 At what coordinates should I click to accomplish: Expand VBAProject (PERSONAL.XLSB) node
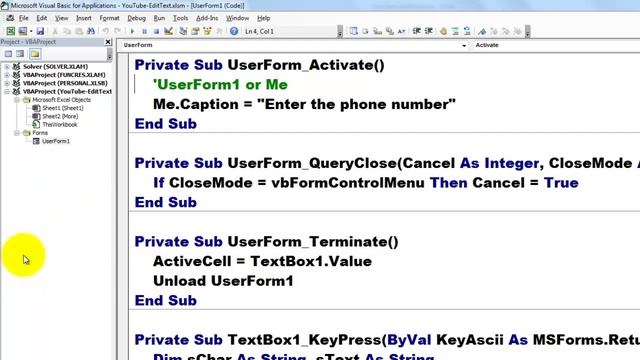[7, 83]
